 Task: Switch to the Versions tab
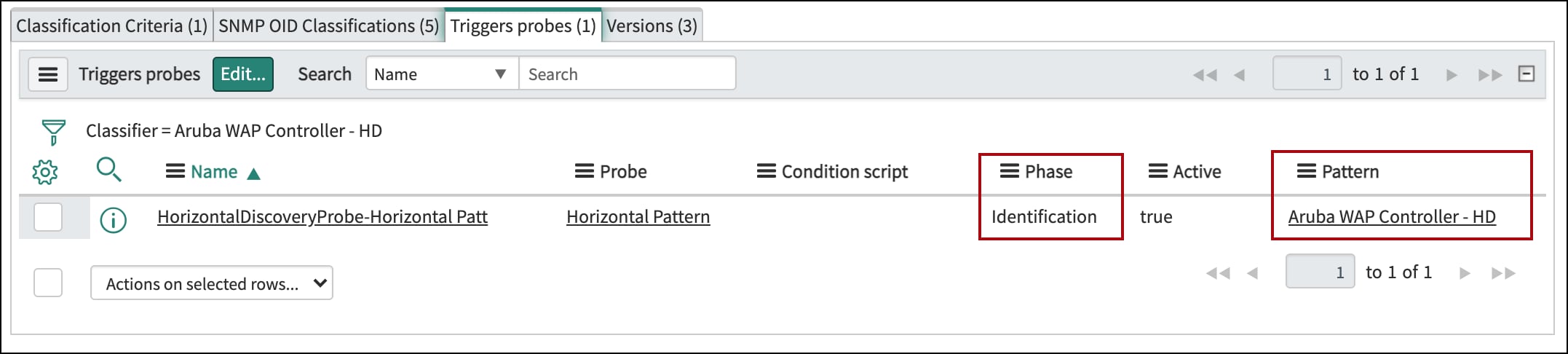[x=652, y=26]
